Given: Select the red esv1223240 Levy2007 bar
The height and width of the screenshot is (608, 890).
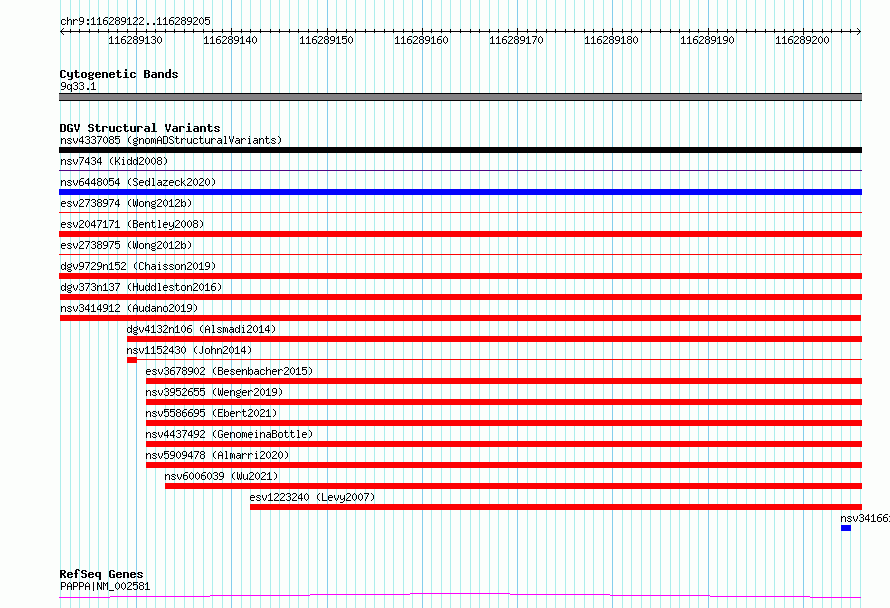Looking at the screenshot, I should pyautogui.click(x=556, y=507).
